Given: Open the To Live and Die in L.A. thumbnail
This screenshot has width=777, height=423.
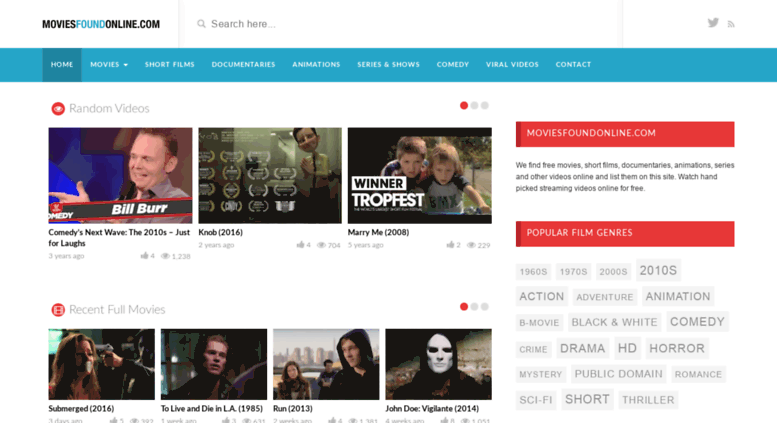Looking at the screenshot, I should tap(214, 364).
